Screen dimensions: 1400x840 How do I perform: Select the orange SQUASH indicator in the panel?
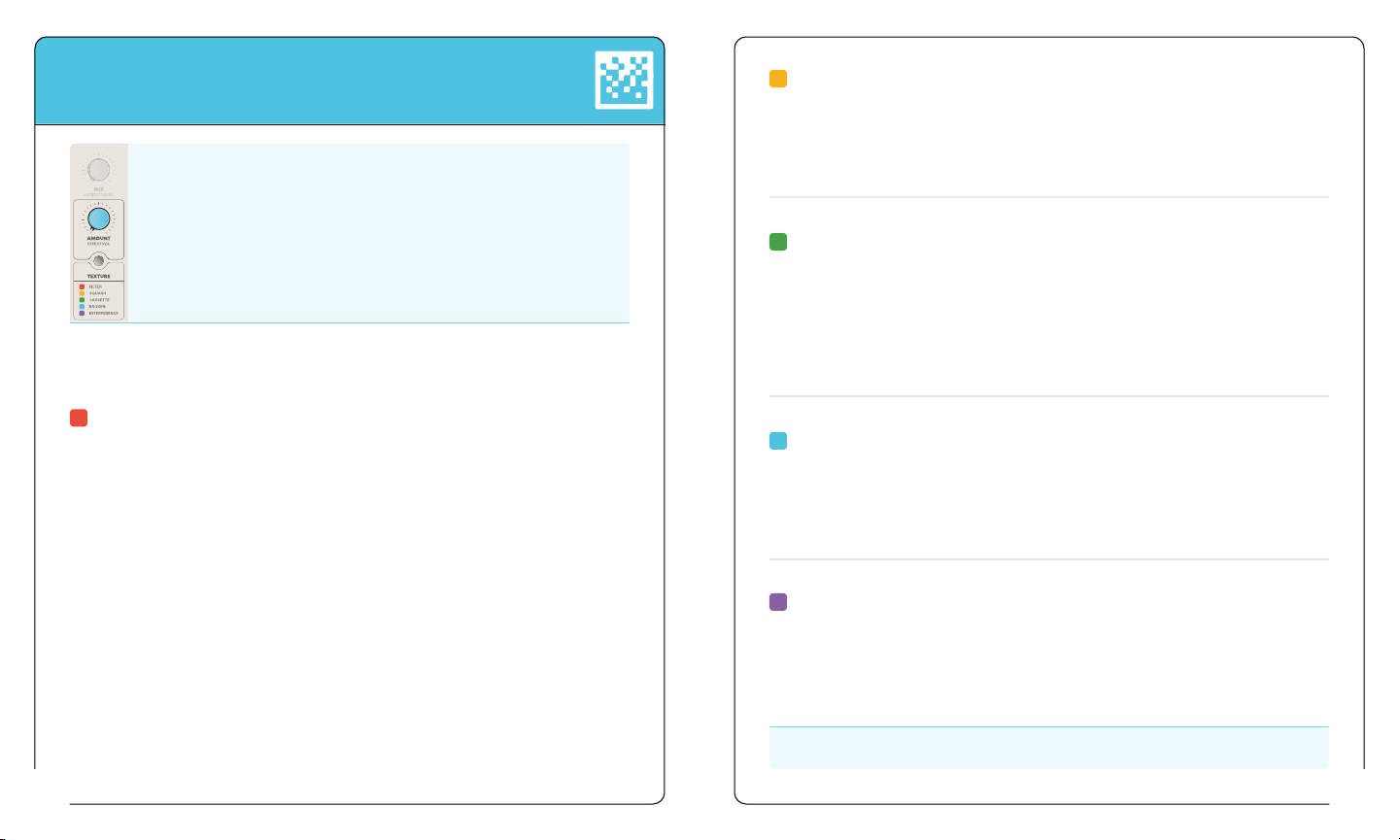click(x=82, y=293)
